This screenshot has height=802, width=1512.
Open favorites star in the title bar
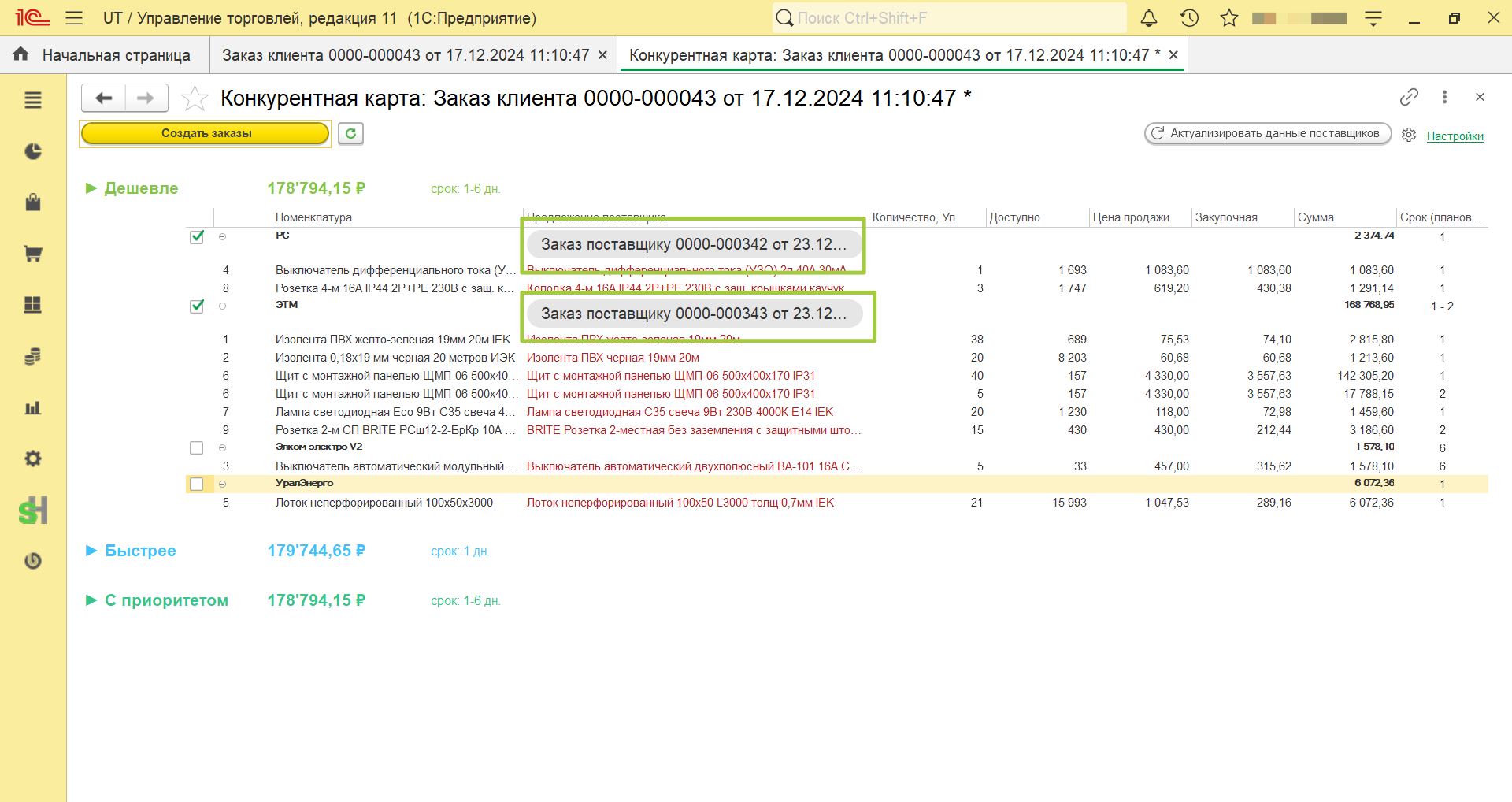pos(1228,18)
